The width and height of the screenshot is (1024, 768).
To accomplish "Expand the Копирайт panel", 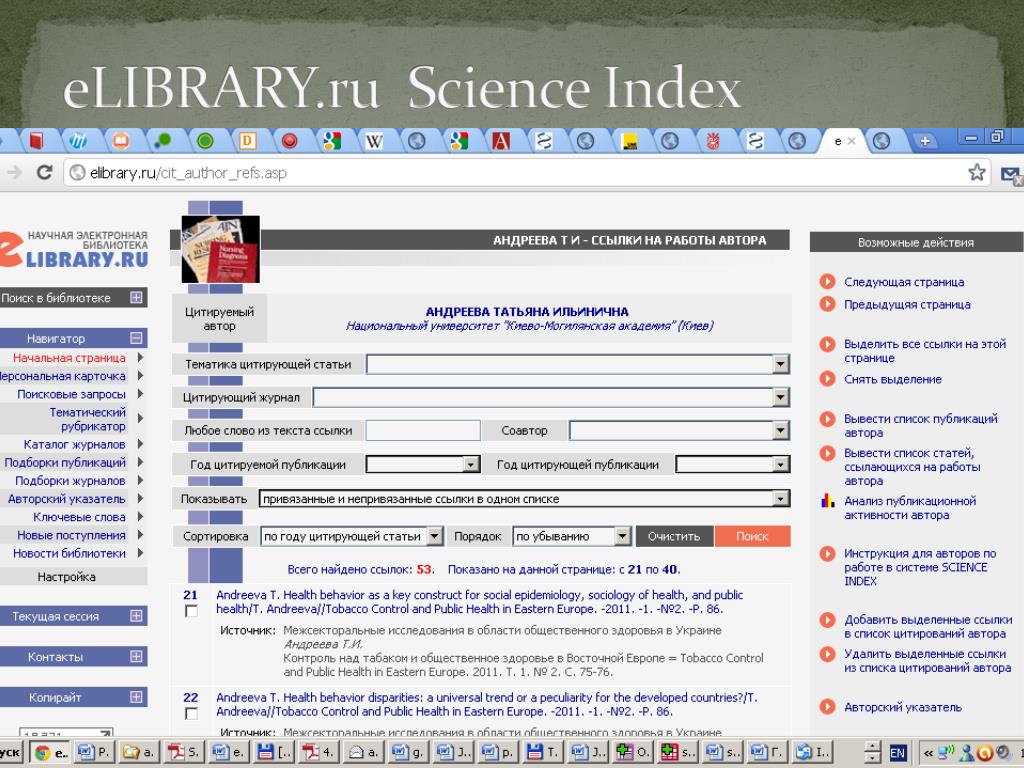I will [x=136, y=697].
